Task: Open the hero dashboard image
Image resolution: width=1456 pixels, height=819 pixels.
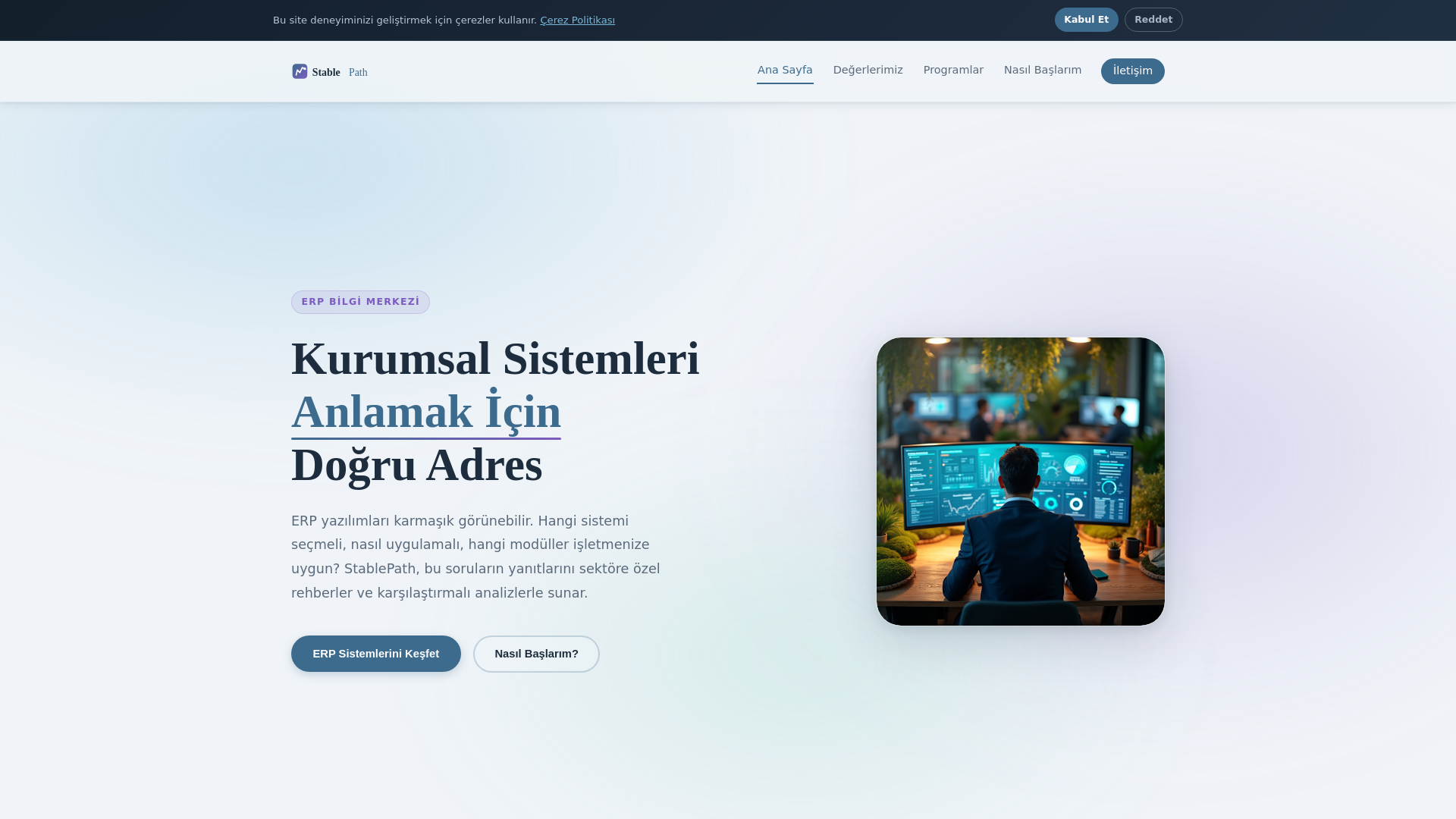Action: coord(1020,482)
